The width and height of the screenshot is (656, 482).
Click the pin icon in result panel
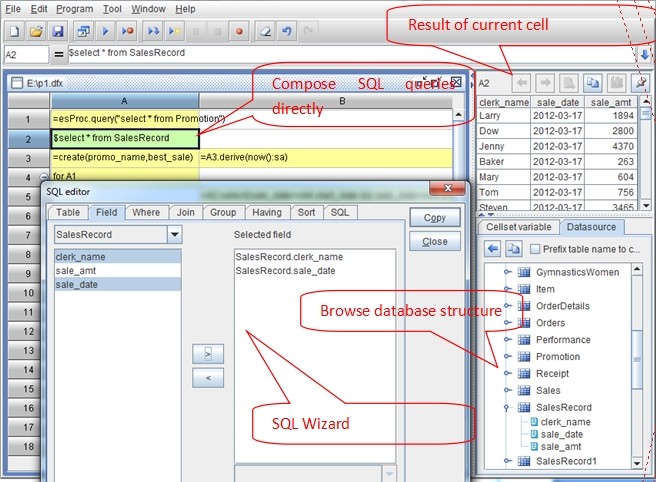641,83
